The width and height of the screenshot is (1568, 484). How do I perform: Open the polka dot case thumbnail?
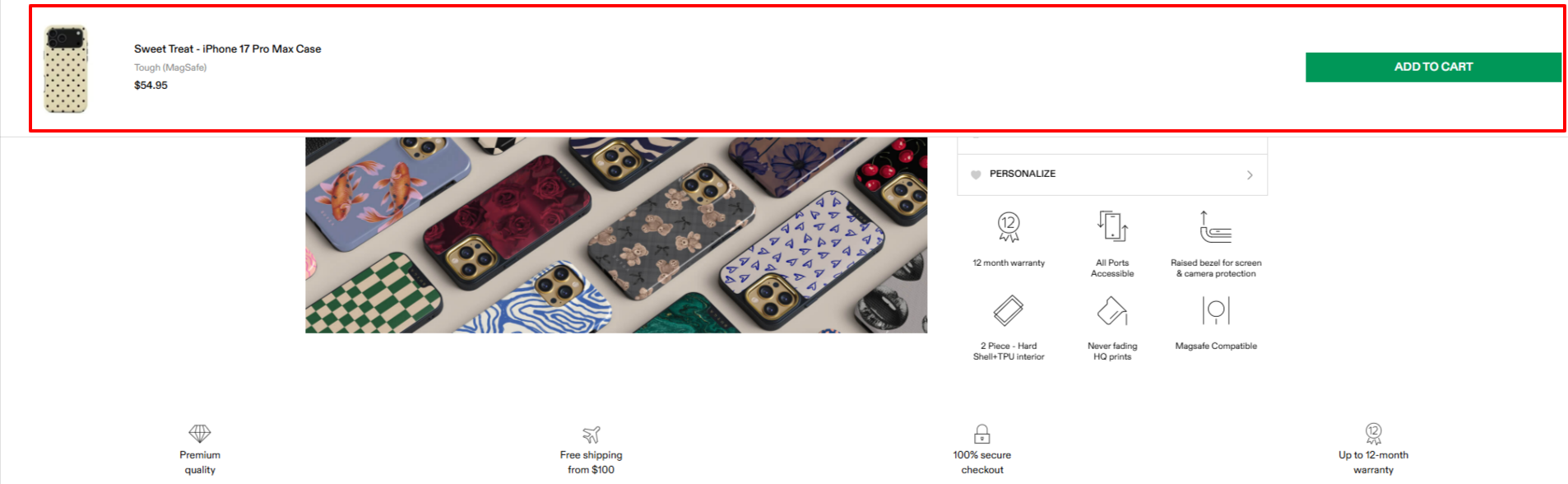[66, 68]
